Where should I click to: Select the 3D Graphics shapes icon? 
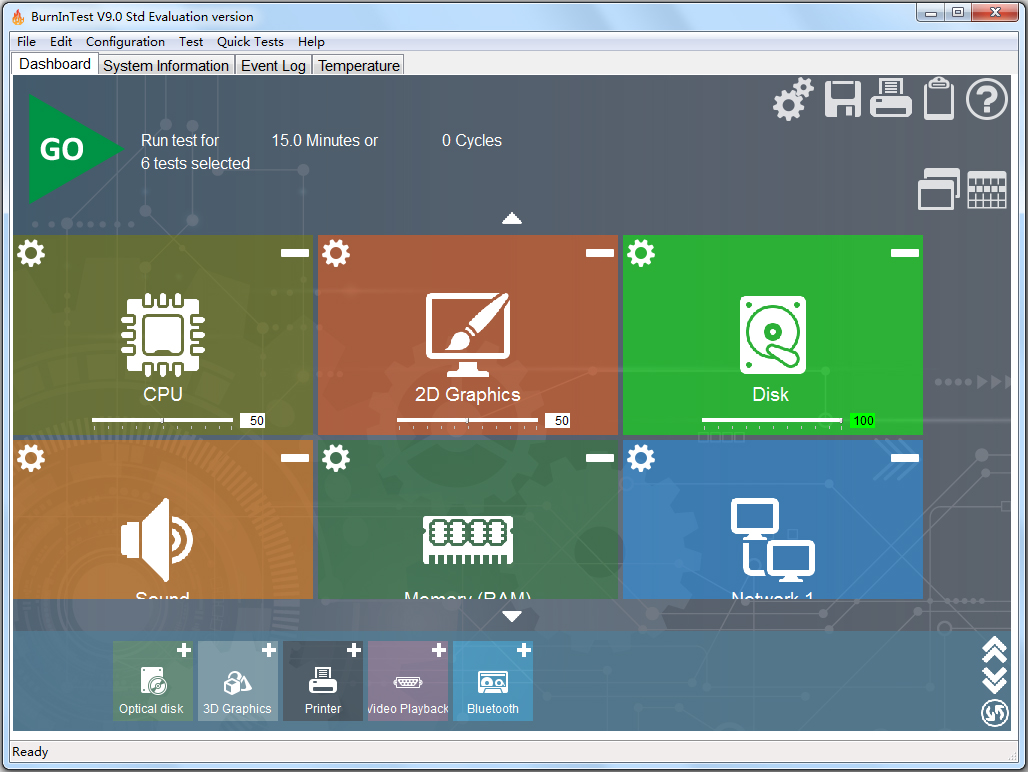[x=237, y=682]
